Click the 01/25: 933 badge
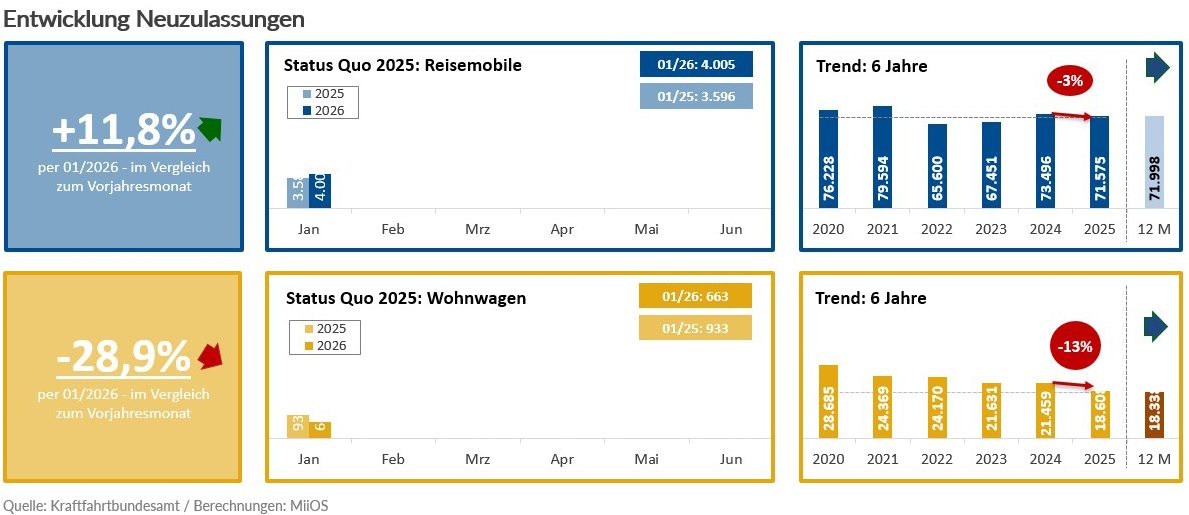This screenshot has width=1189, height=515. click(694, 328)
